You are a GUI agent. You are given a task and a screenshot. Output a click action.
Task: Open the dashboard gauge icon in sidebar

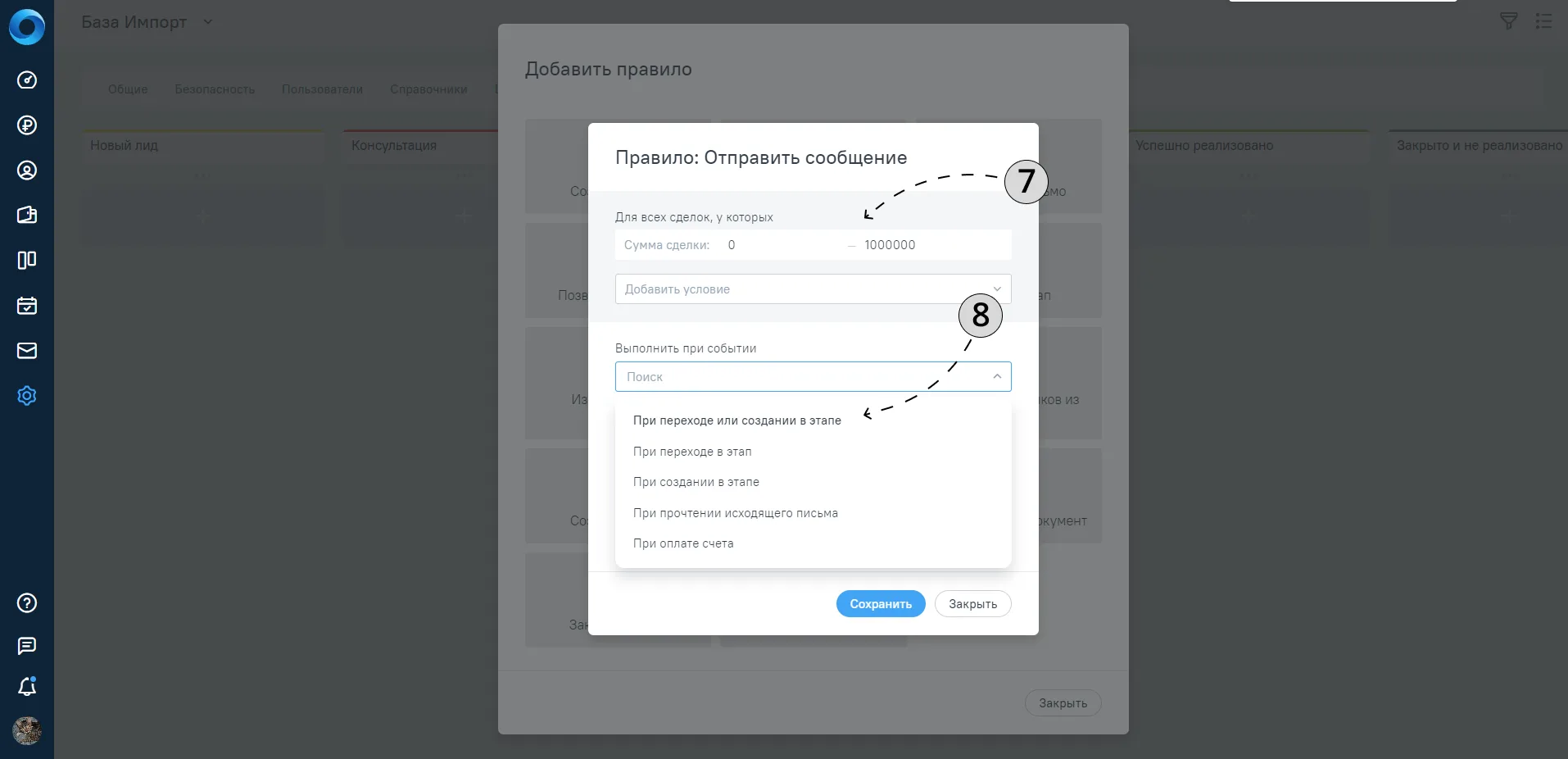pyautogui.click(x=27, y=80)
